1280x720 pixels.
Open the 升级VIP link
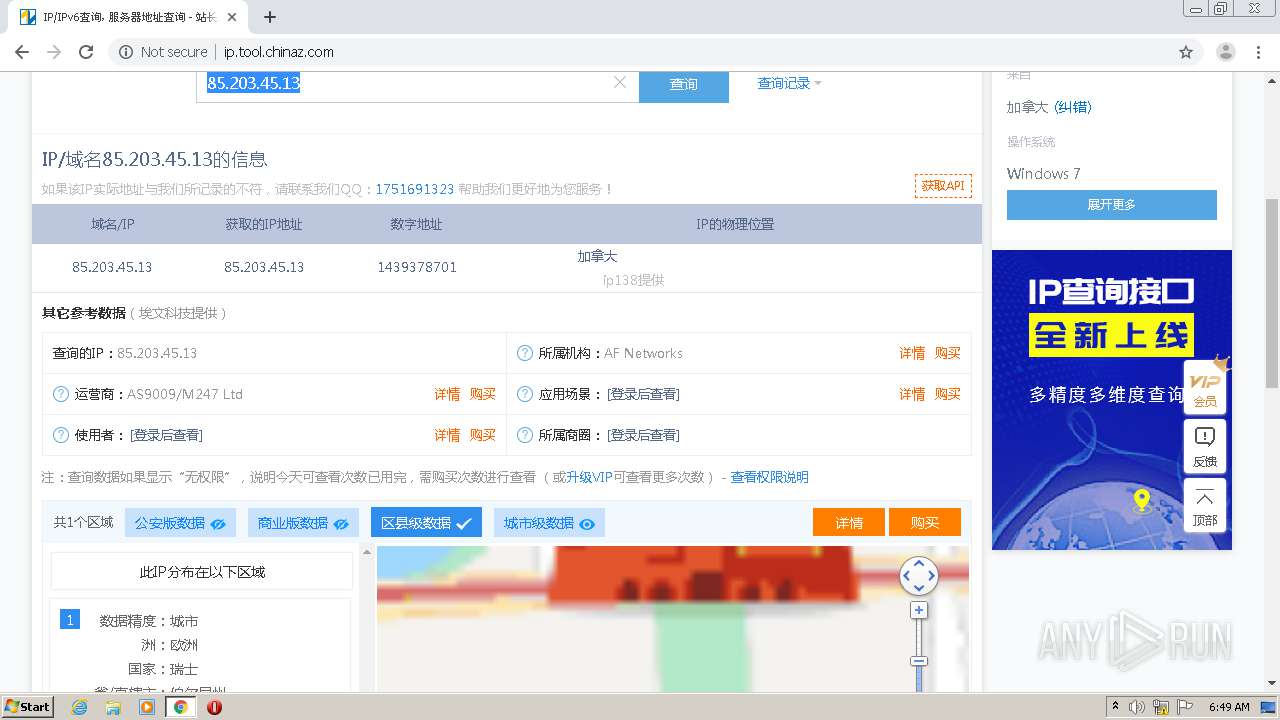pos(589,477)
